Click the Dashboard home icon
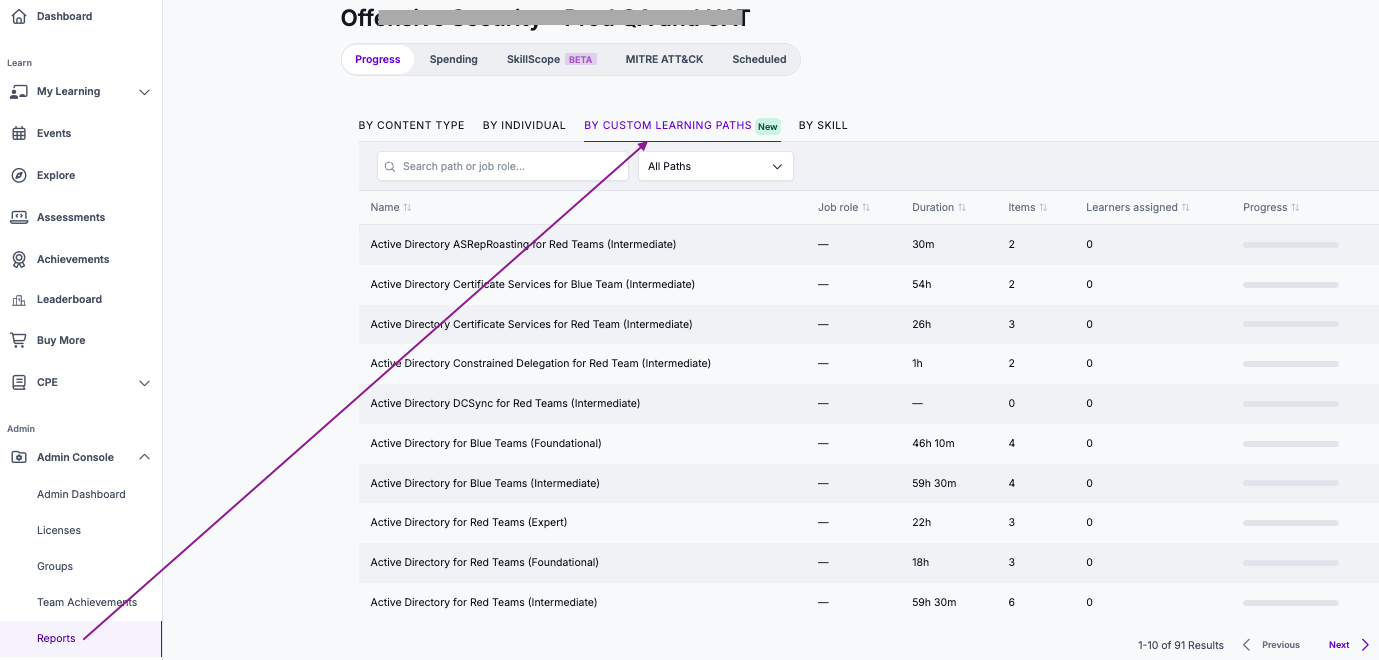Screen dimensions: 1379x660 18,16
